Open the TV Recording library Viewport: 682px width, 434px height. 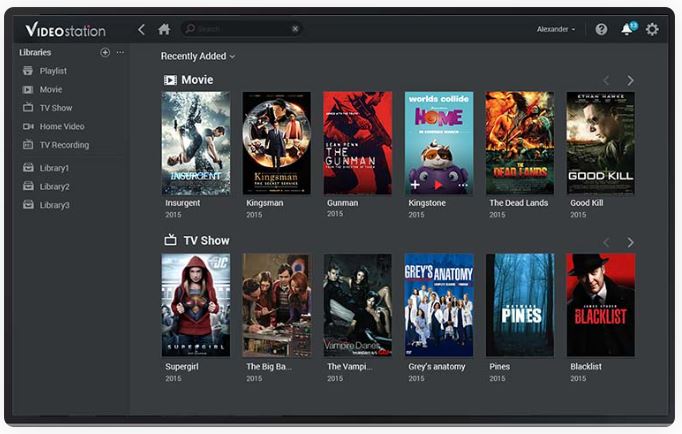64,145
